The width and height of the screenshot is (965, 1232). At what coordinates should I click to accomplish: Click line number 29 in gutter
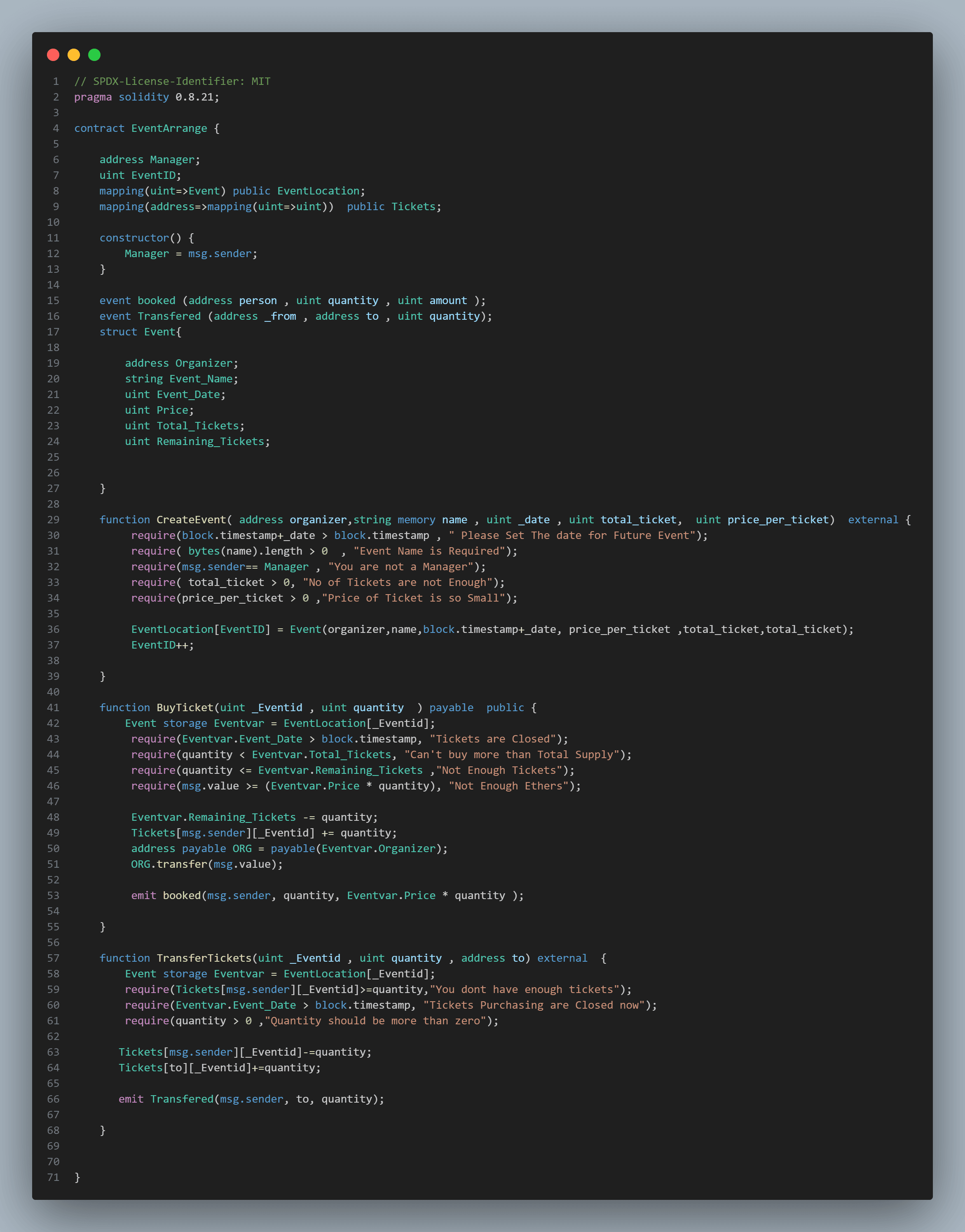(53, 520)
